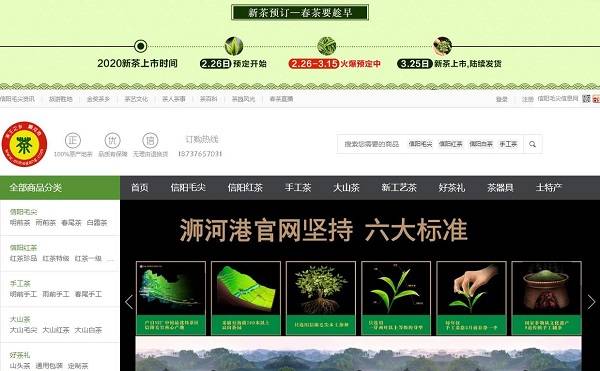
Task: Select 雨前手工 in sidebar
Action: pos(56,294)
